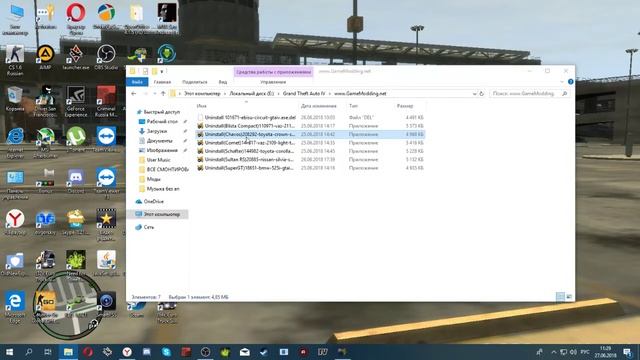Select Быстрый доступ in the navigation pane
Viewport: 640px width, 360px height.
click(161, 112)
